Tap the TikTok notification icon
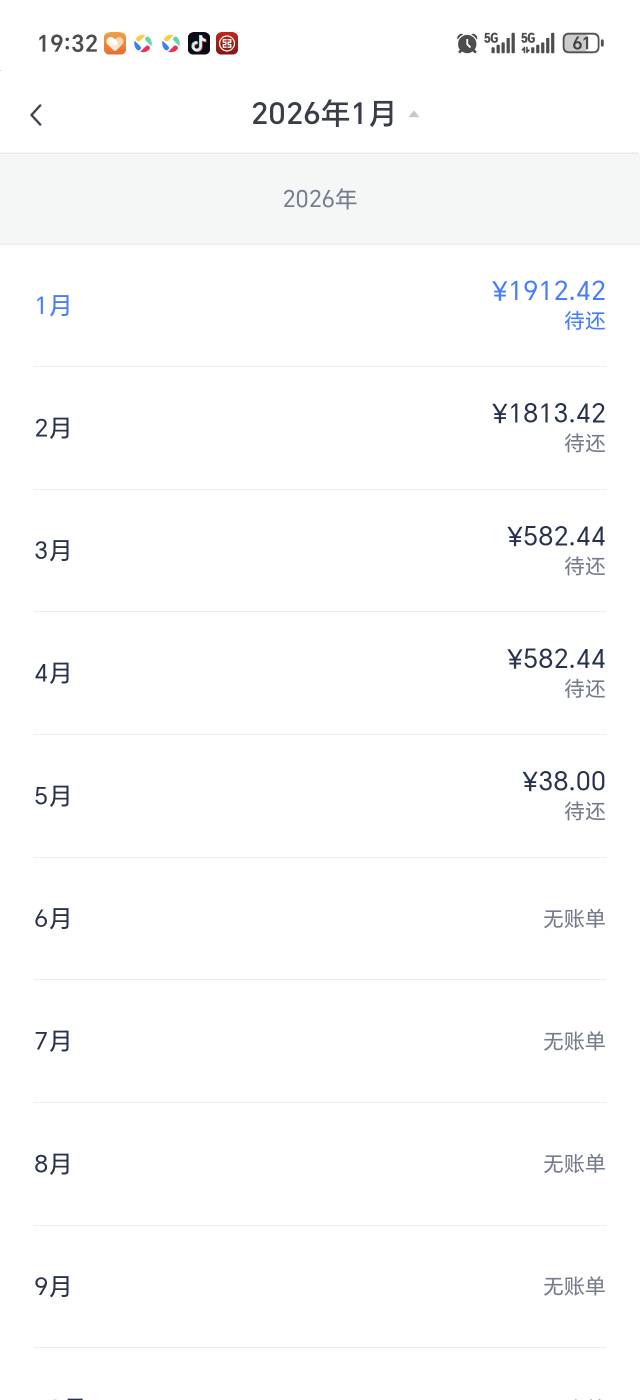640x1400 pixels. (x=199, y=43)
